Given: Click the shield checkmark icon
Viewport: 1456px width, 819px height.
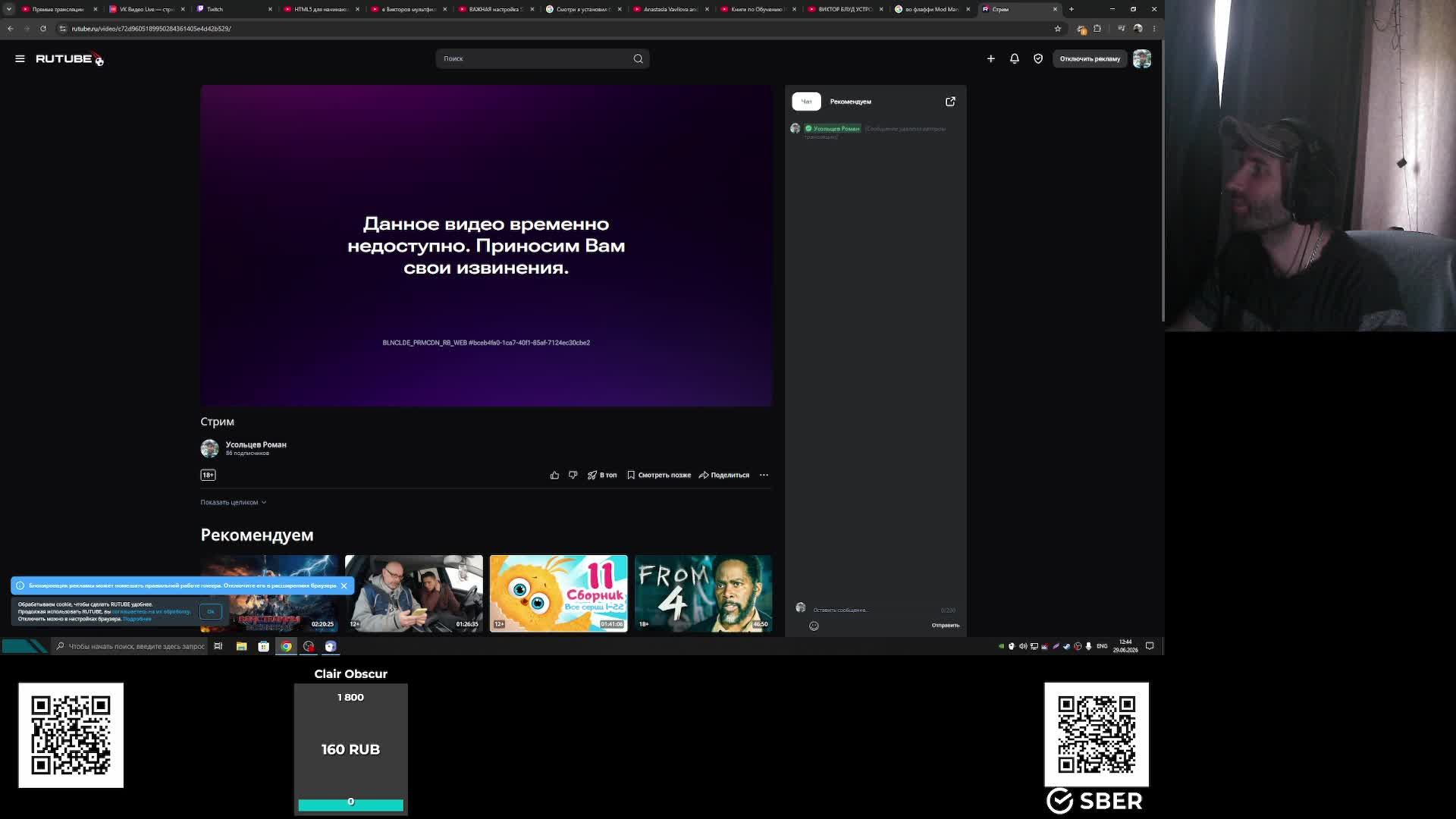Looking at the screenshot, I should coord(1038,58).
